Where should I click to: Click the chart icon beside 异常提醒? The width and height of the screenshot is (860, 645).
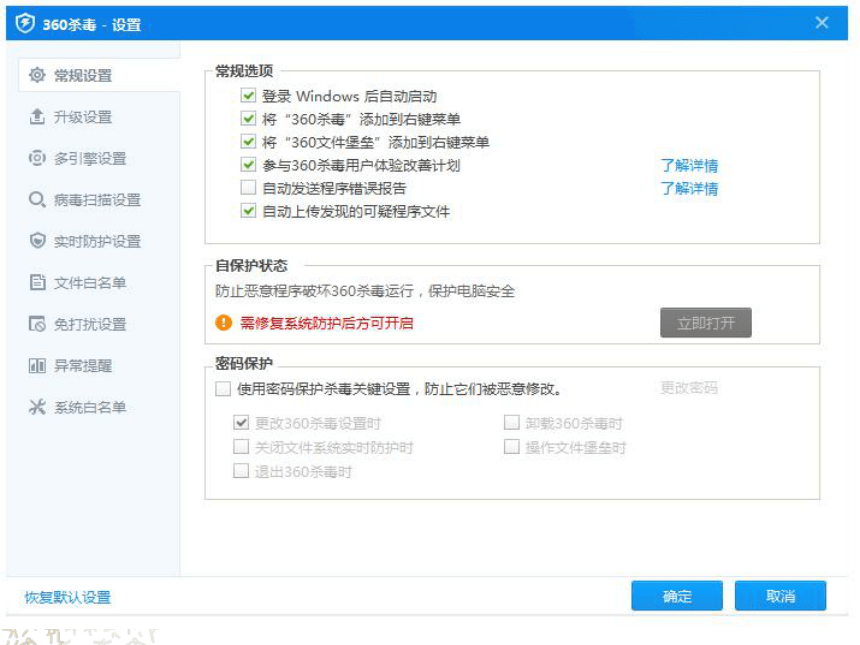(37, 365)
